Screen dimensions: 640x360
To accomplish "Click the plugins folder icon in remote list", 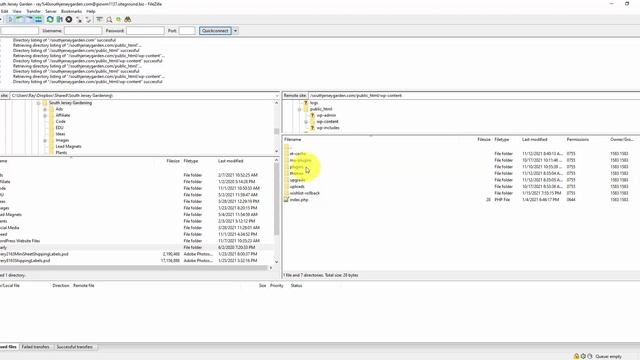I will [287, 167].
